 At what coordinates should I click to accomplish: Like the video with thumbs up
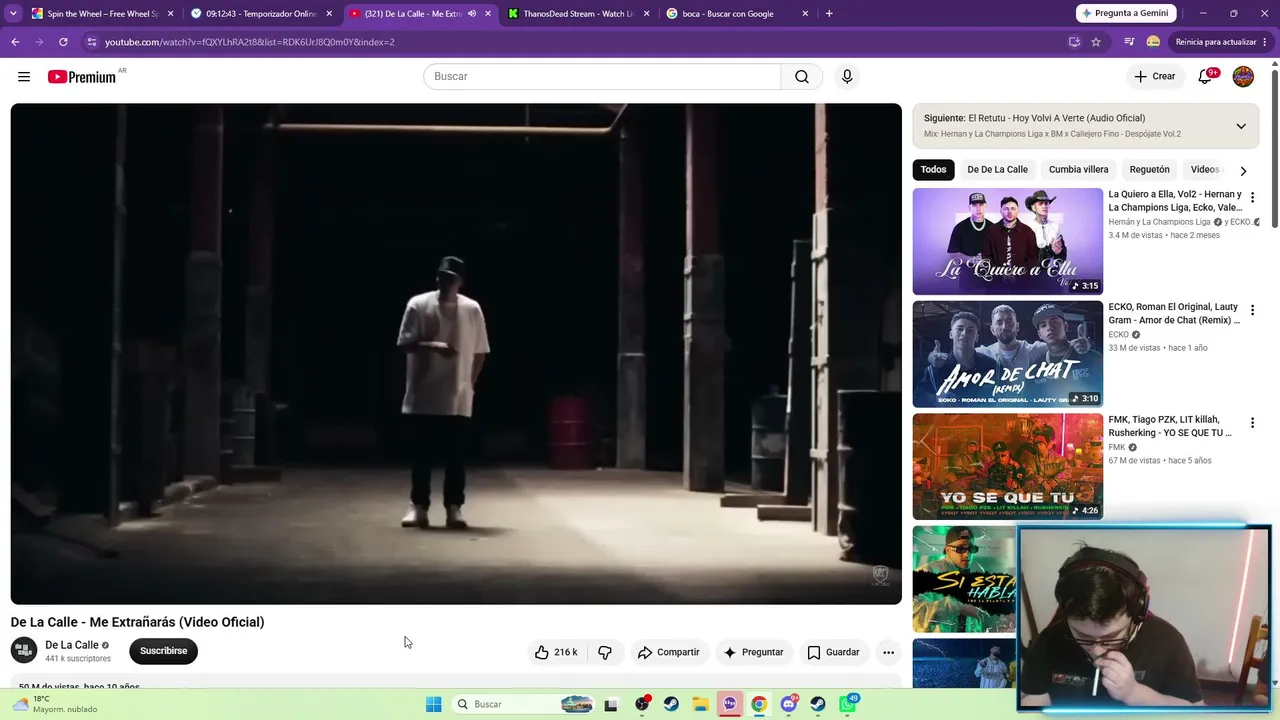pyautogui.click(x=555, y=652)
